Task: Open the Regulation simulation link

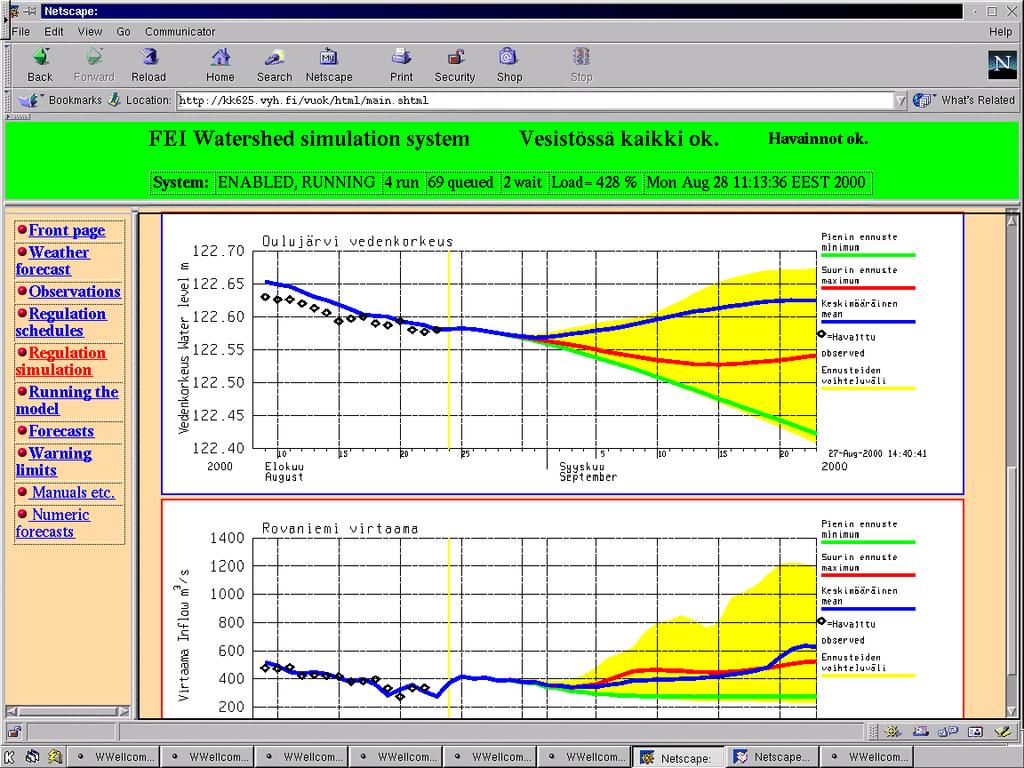Action: coord(61,361)
